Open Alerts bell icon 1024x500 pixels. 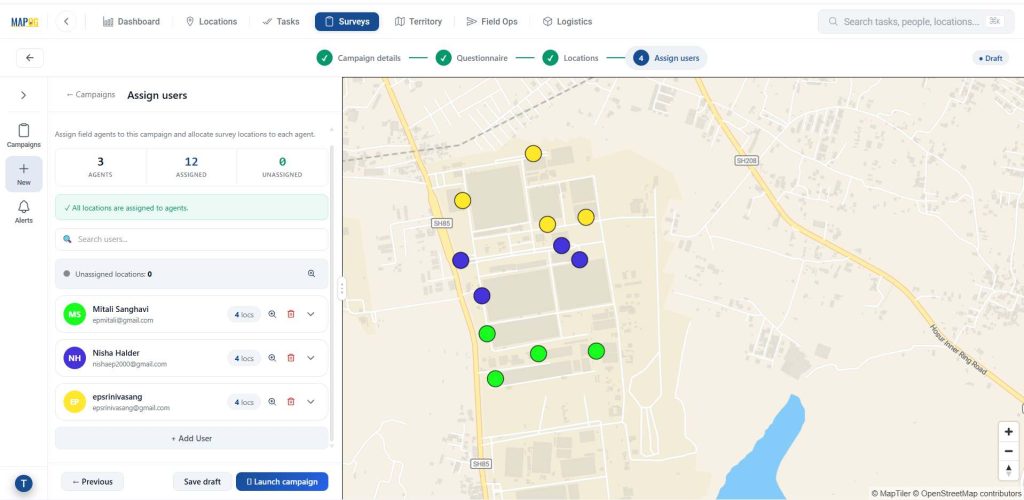point(24,211)
